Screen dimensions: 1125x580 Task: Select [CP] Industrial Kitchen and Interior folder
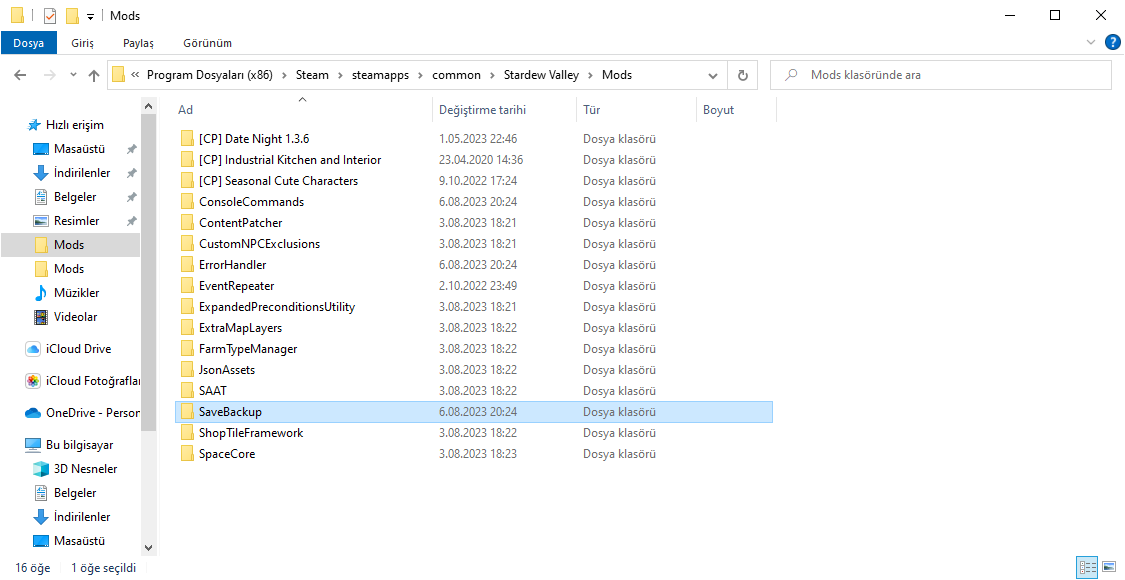(x=290, y=159)
